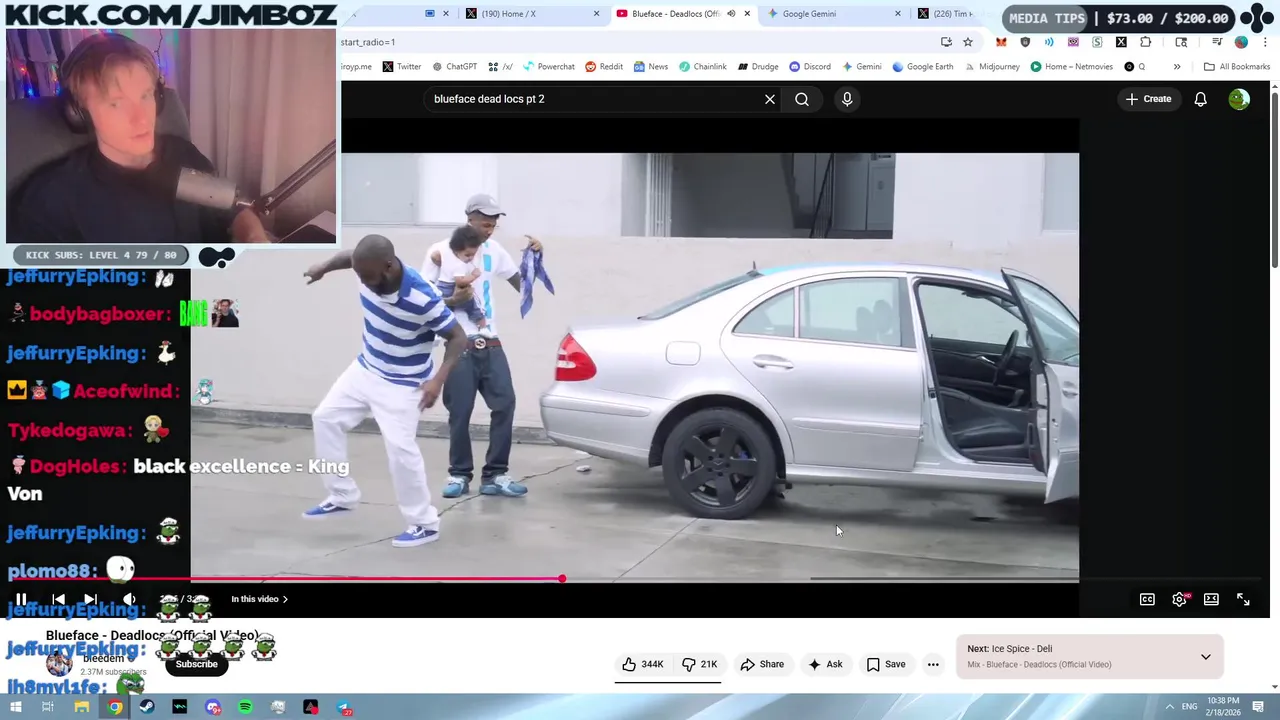Image resolution: width=1280 pixels, height=720 pixels.
Task: Open the ChatGPT bookmark
Action: (x=454, y=67)
